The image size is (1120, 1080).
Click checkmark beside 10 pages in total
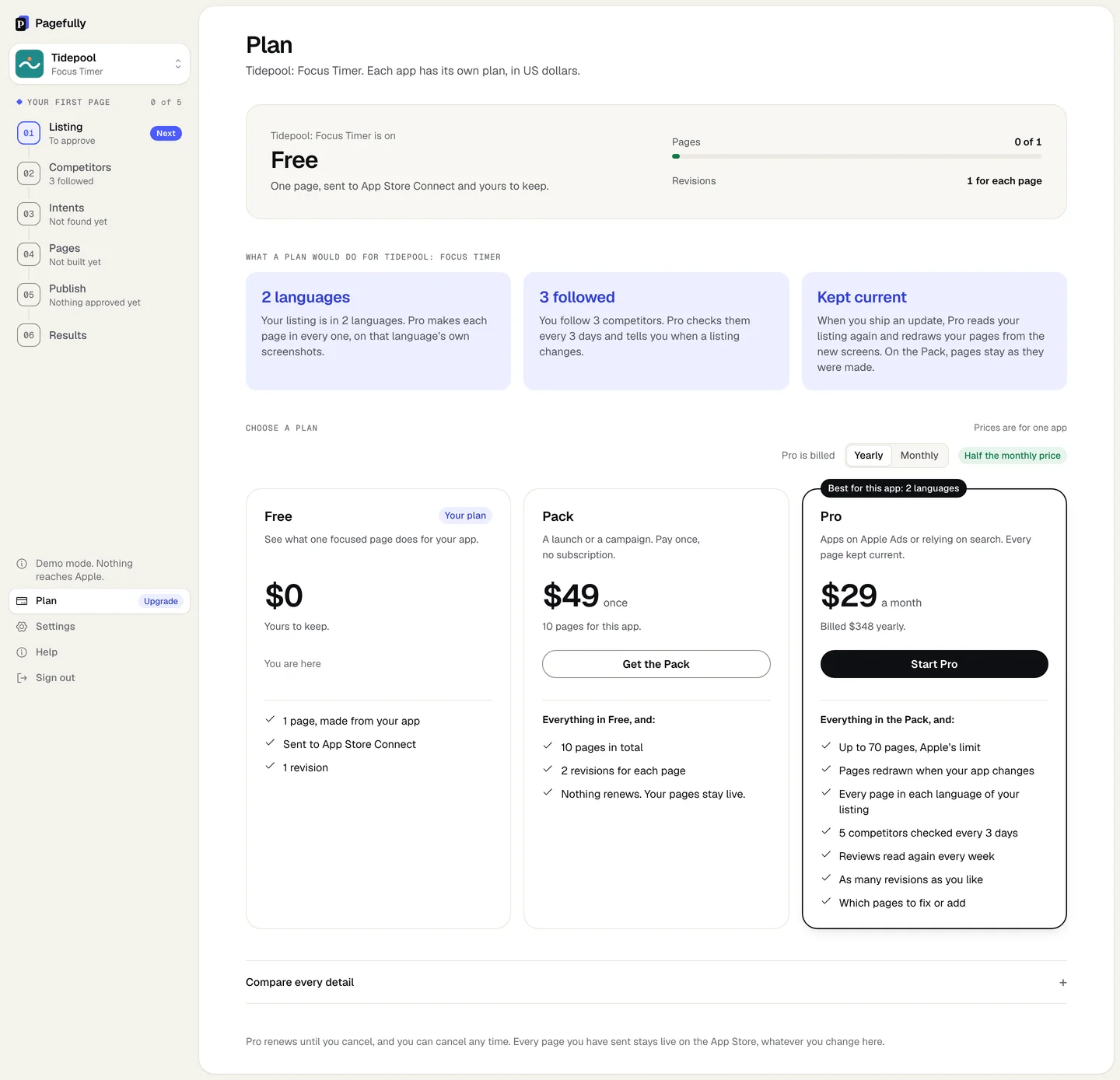548,746
